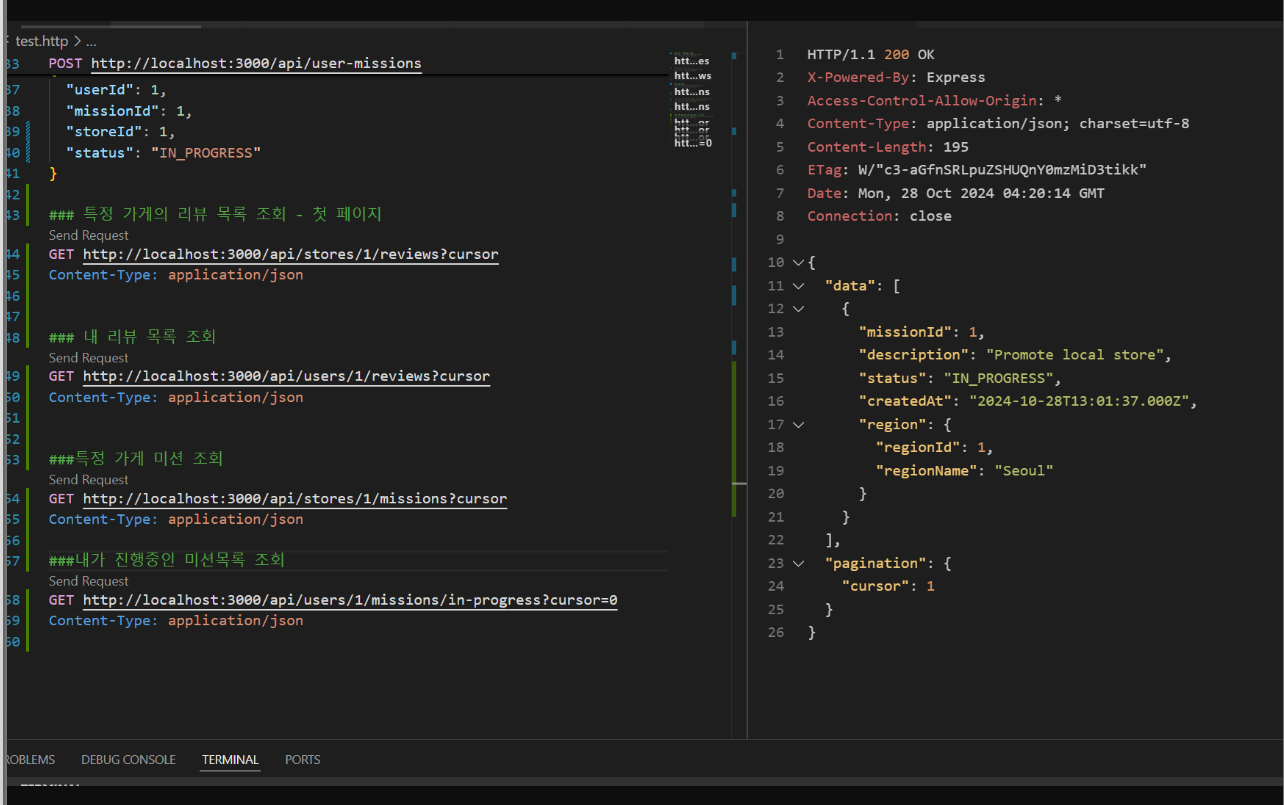The height and width of the screenshot is (805, 1284).
Task: Send Request for stores/1/reviews GET
Action: point(89,235)
